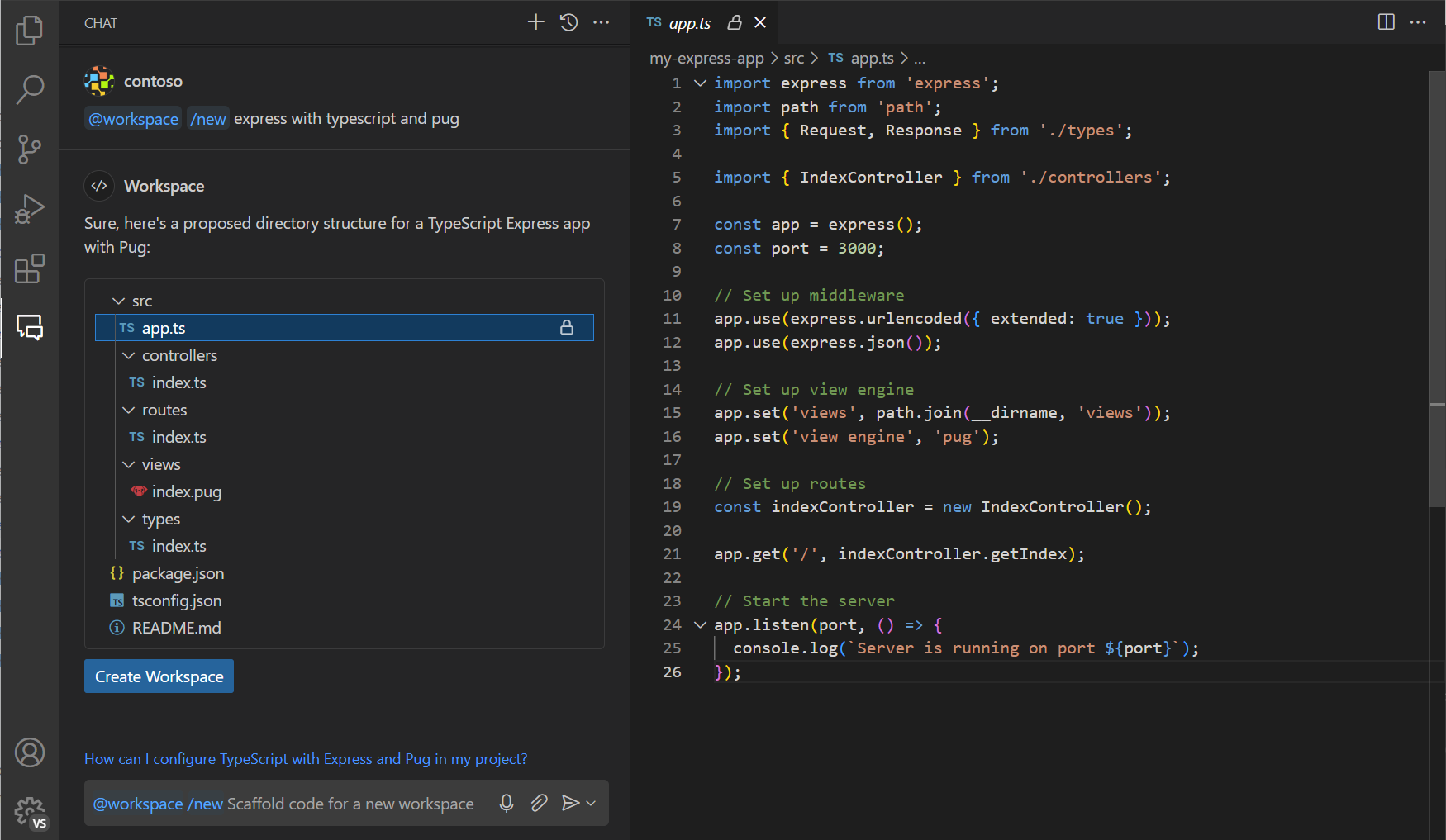Open the Explorer view in activity bar
The width and height of the screenshot is (1446, 840).
click(x=30, y=31)
